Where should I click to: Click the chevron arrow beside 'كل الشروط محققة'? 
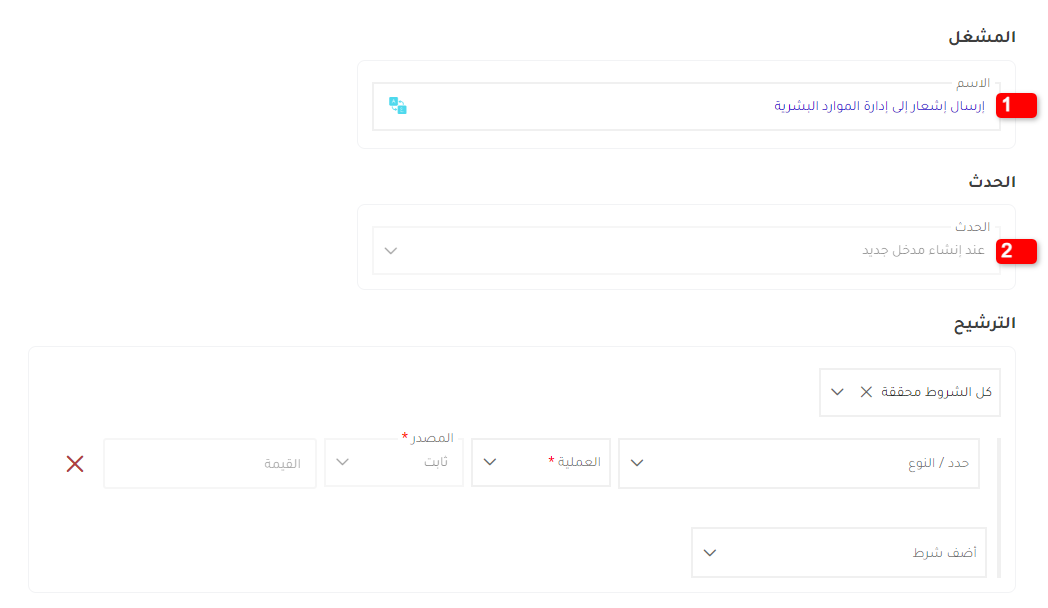click(837, 392)
